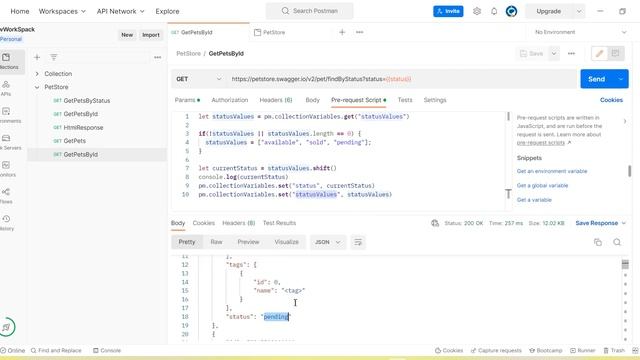Open the user avatar menu
The height and width of the screenshot is (360, 640).
(511, 11)
